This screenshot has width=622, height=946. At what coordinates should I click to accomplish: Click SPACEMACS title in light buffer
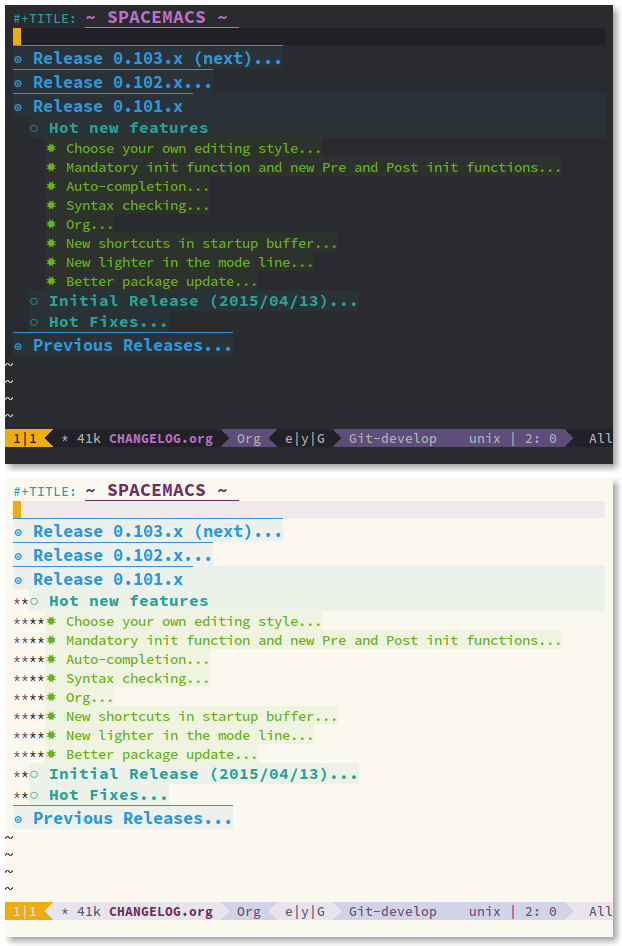[156, 490]
